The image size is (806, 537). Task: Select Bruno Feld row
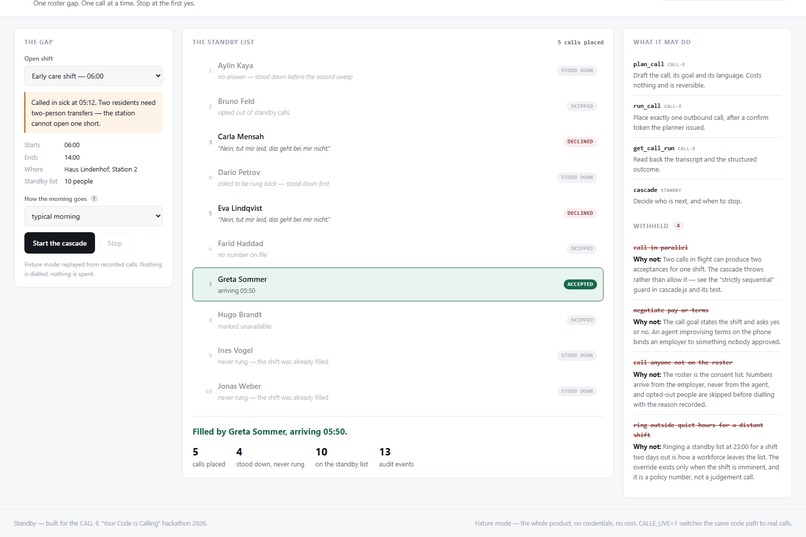(397, 106)
